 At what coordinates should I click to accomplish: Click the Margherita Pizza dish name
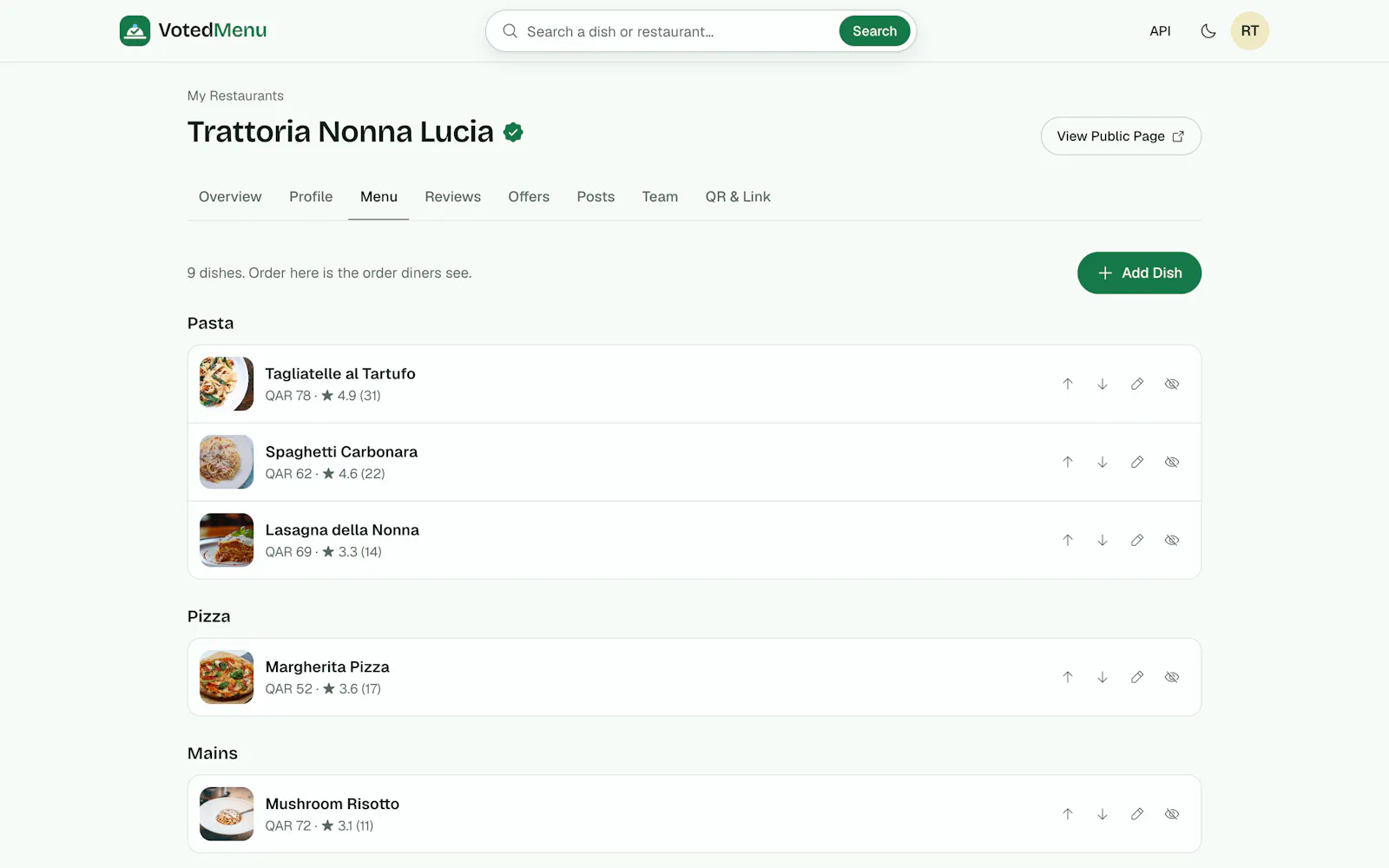pyautogui.click(x=327, y=667)
